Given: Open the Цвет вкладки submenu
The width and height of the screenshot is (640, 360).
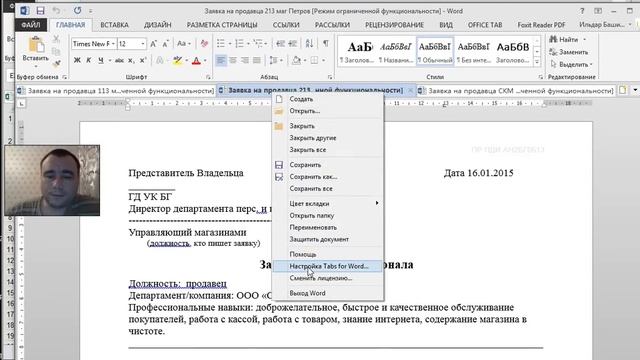Looking at the screenshot, I should pyautogui.click(x=328, y=203).
